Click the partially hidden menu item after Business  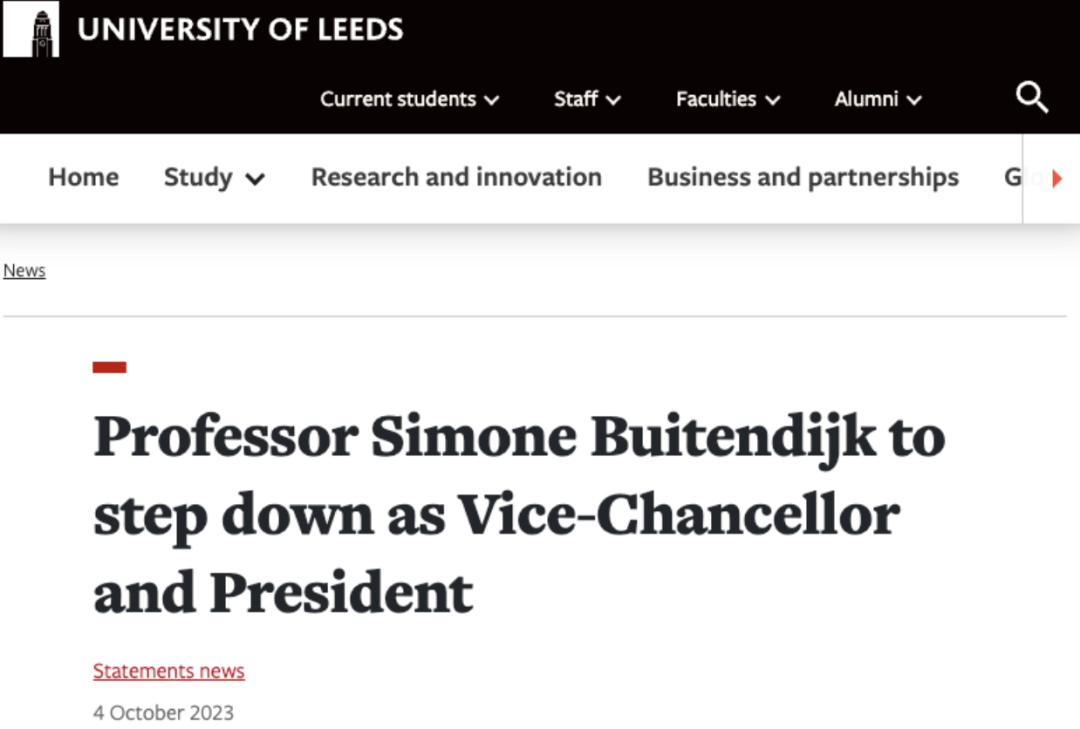[x=1012, y=178]
